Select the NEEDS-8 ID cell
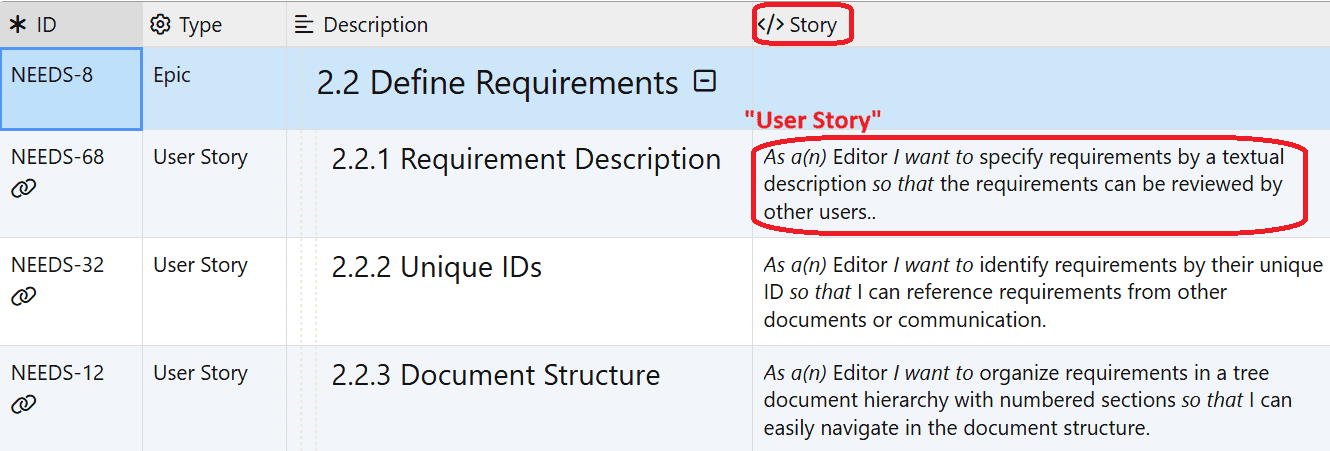 [71, 88]
